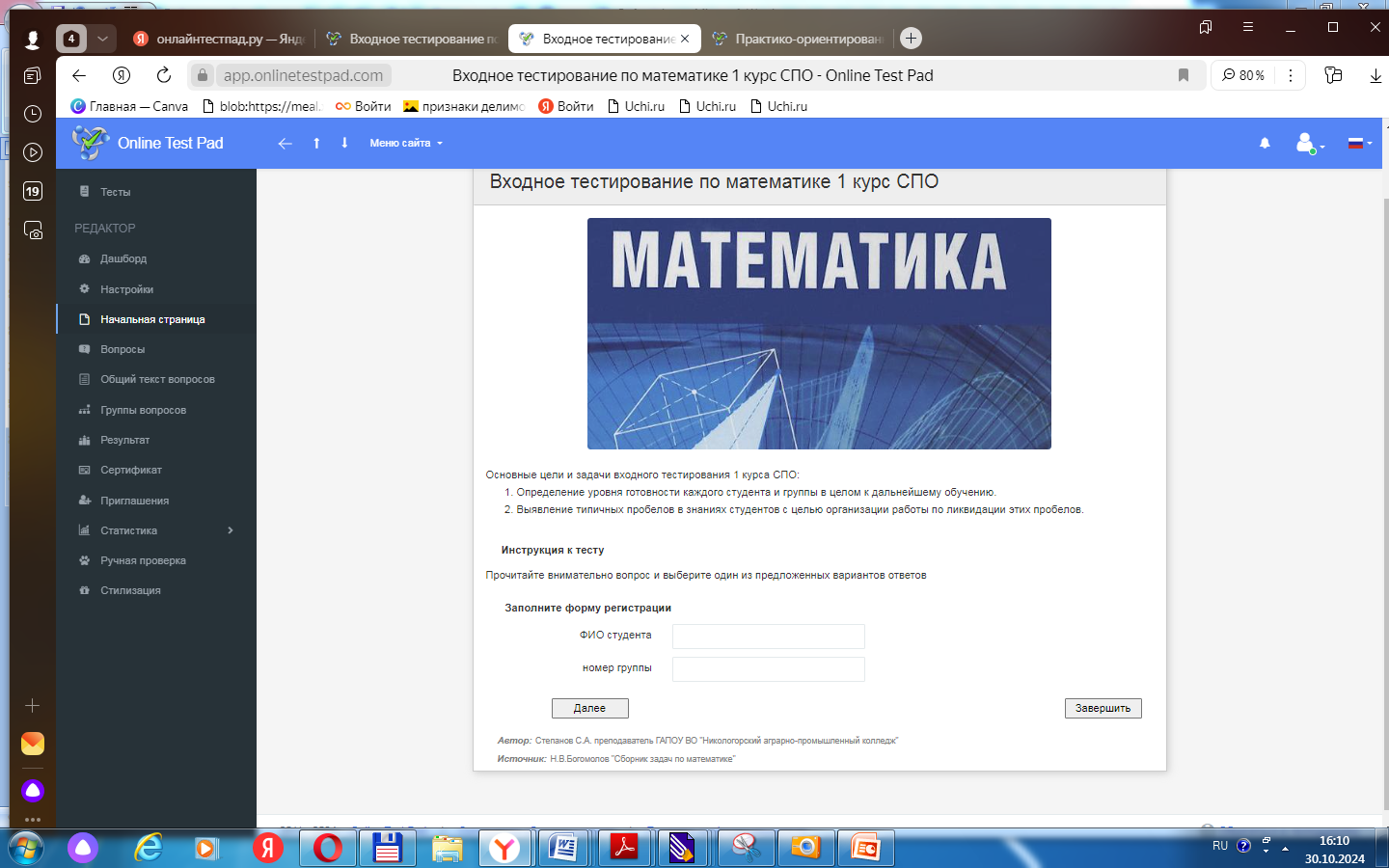Open Вопросы in the sidebar
This screenshot has width=1389, height=868.
coord(123,349)
